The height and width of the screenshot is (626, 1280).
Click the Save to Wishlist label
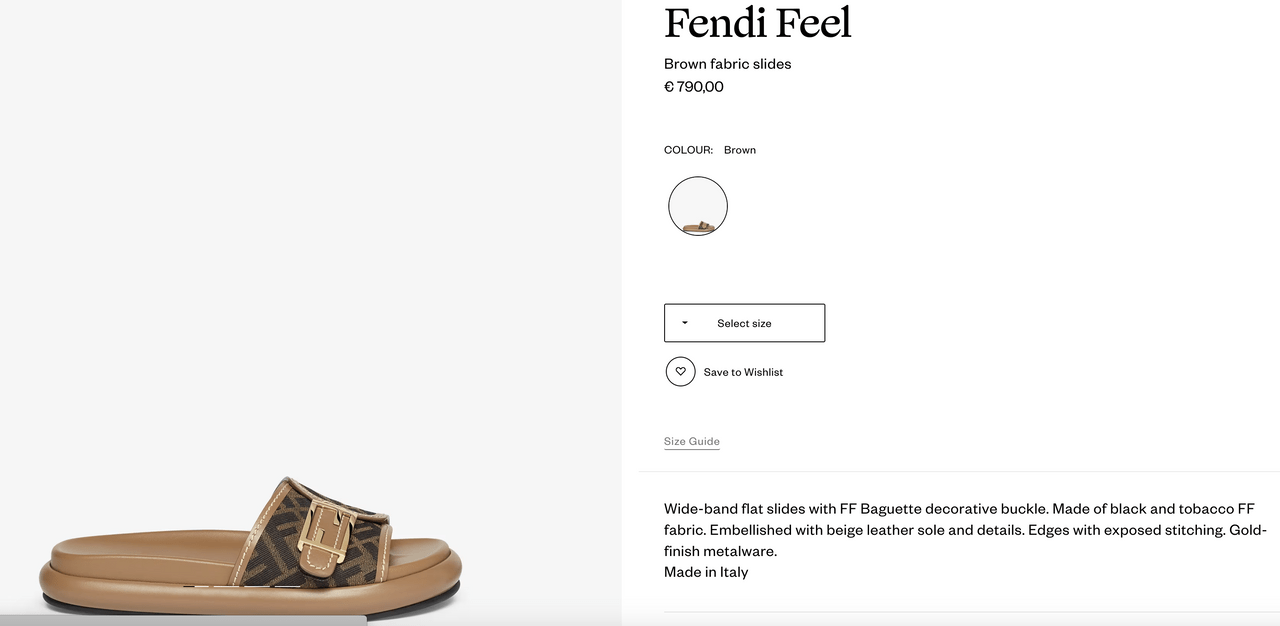pyautogui.click(x=743, y=372)
